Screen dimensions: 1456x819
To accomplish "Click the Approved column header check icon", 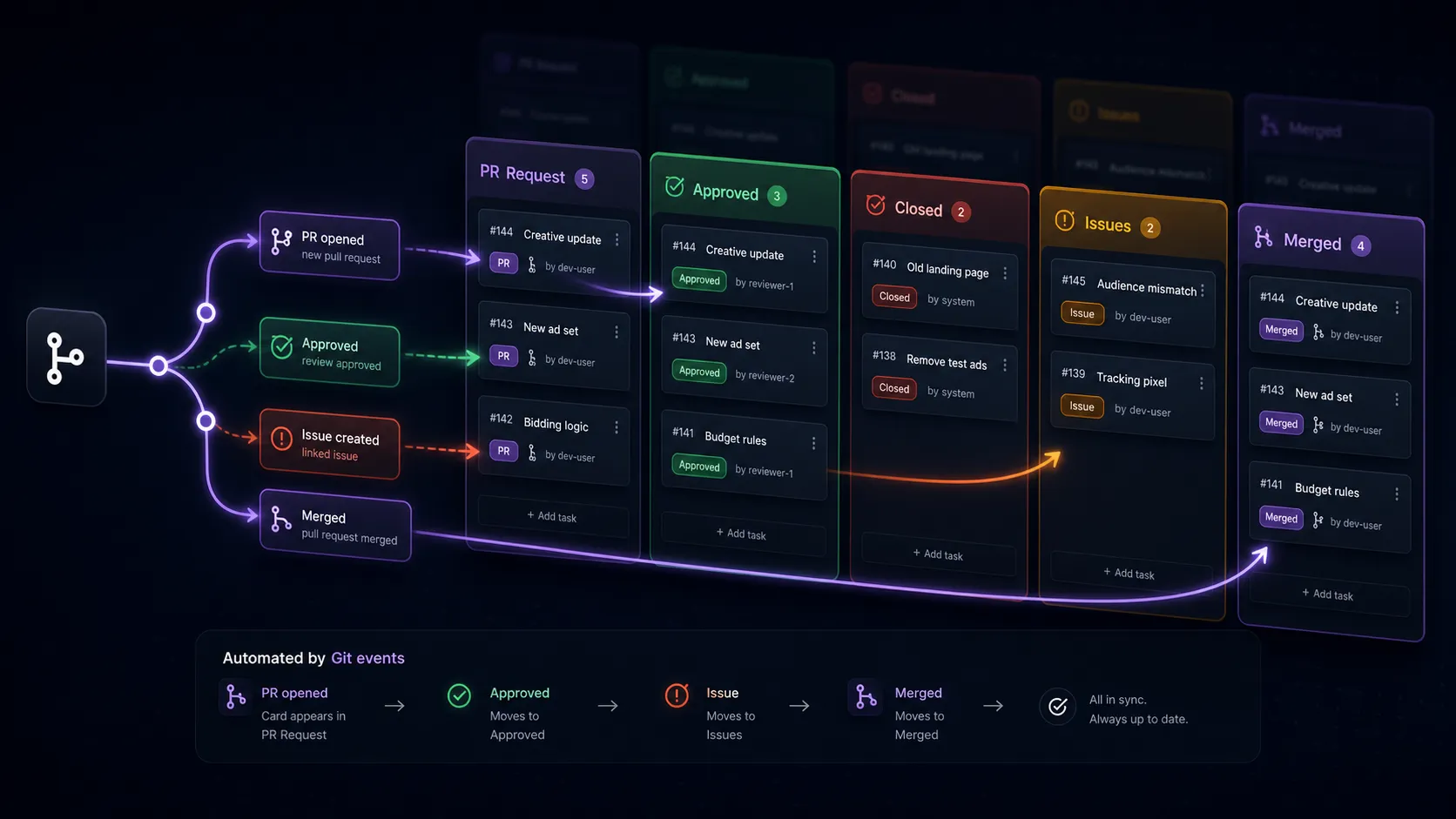I will click(x=674, y=186).
